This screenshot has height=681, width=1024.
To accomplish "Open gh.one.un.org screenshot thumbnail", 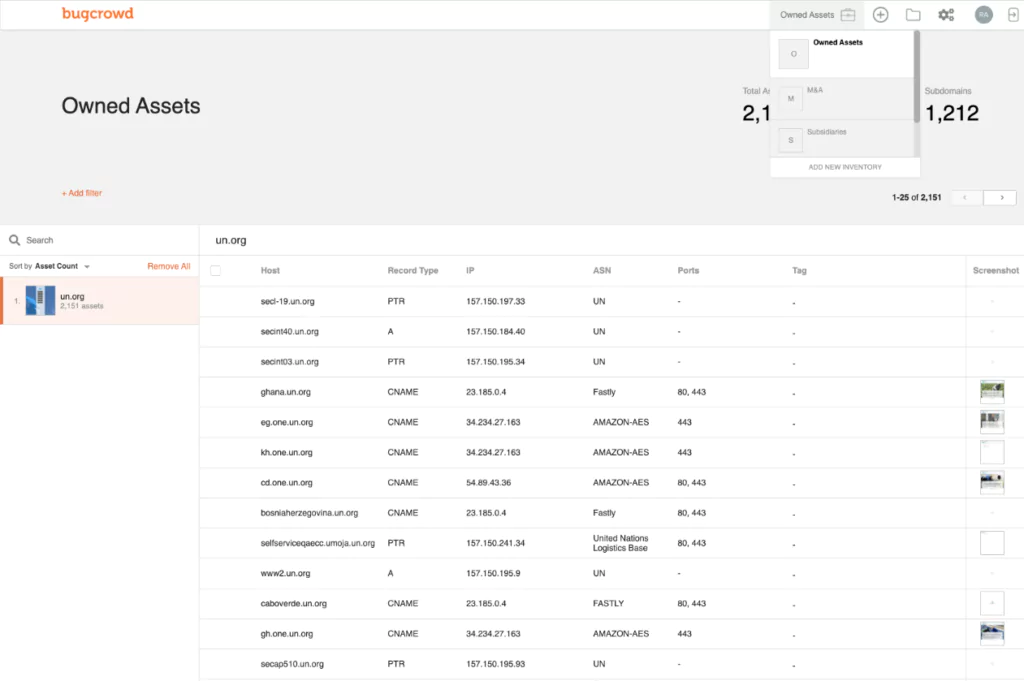I will point(992,633).
